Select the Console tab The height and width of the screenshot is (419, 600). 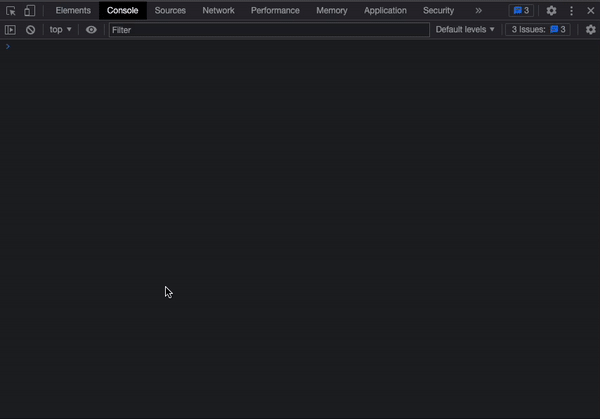[x=122, y=11]
